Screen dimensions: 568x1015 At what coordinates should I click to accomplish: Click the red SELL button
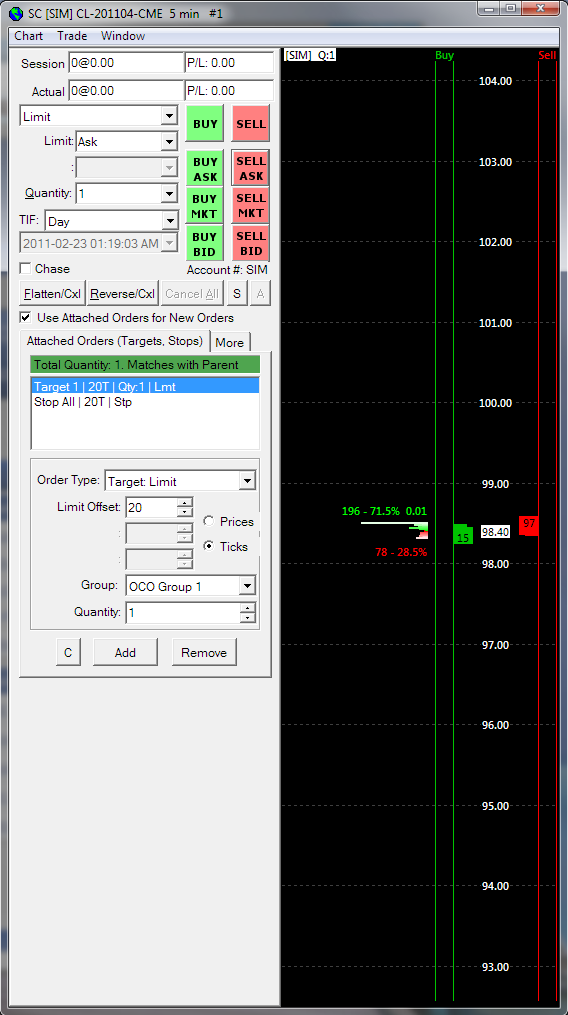pos(251,124)
